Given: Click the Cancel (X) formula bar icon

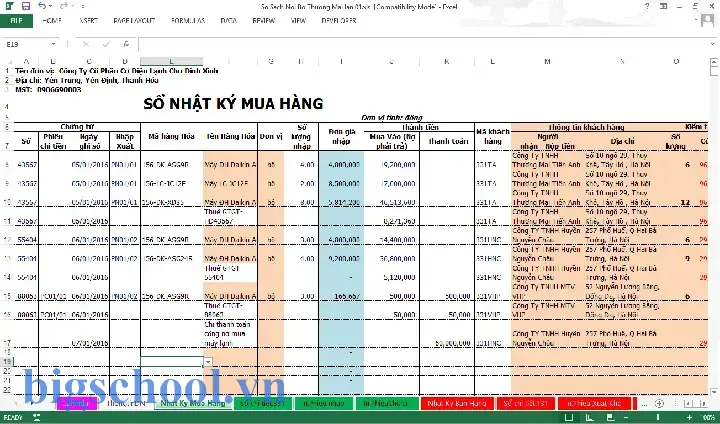Looking at the screenshot, I should pyautogui.click(x=86, y=44).
